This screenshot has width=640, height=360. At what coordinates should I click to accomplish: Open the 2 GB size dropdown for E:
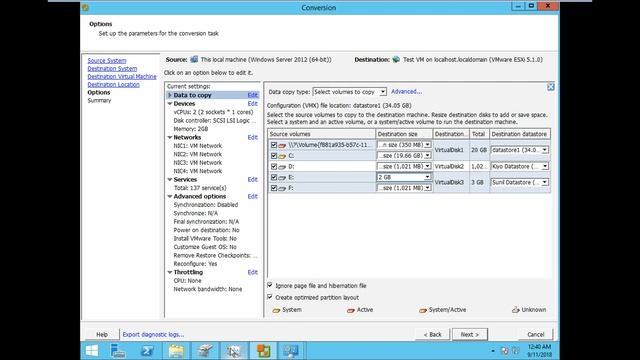click(427, 177)
